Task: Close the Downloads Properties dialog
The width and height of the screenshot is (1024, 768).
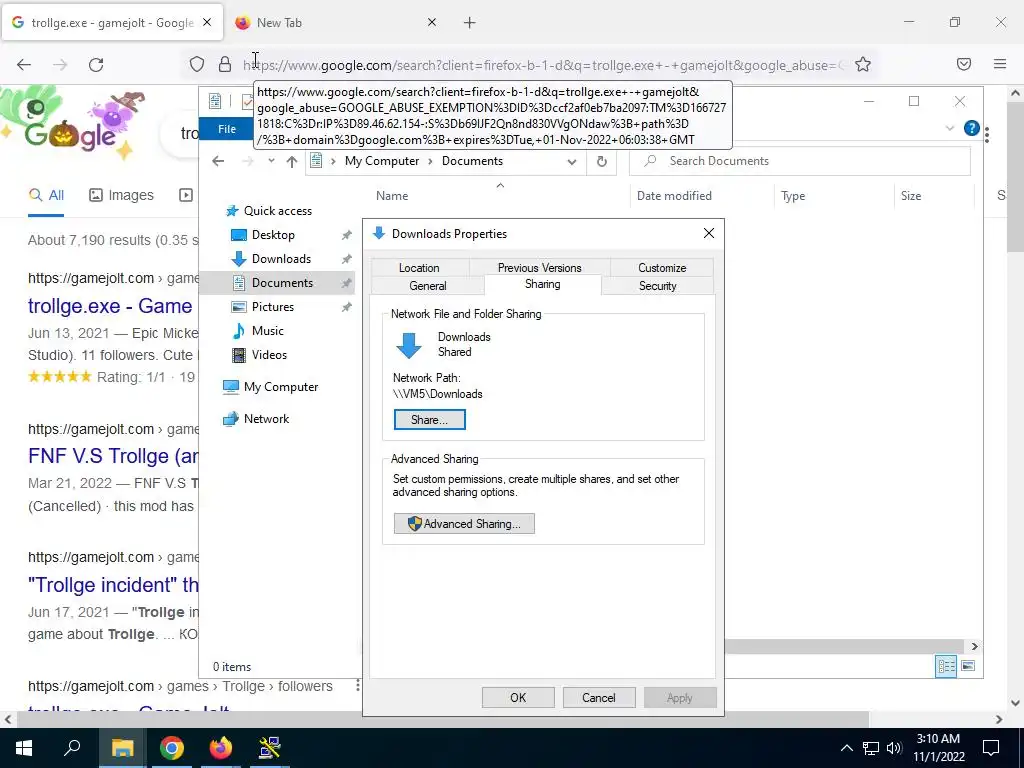Action: click(x=709, y=233)
